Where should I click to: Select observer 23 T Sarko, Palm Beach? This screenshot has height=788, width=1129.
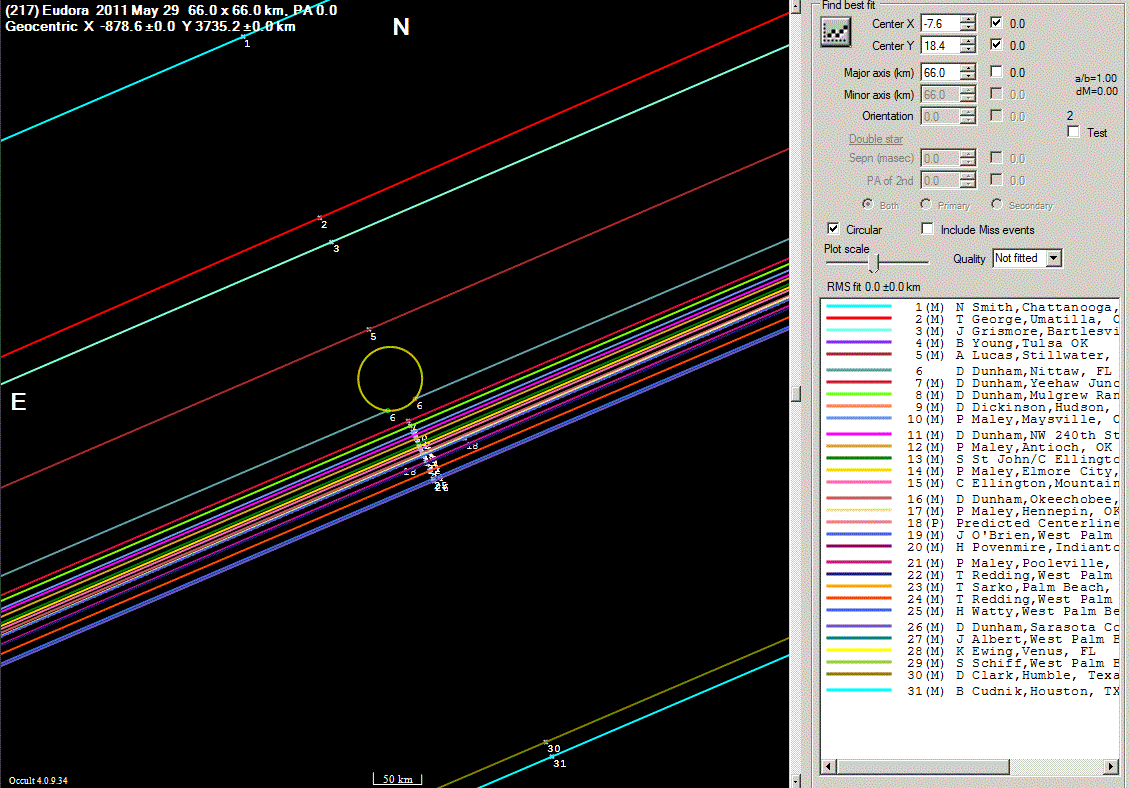971,587
